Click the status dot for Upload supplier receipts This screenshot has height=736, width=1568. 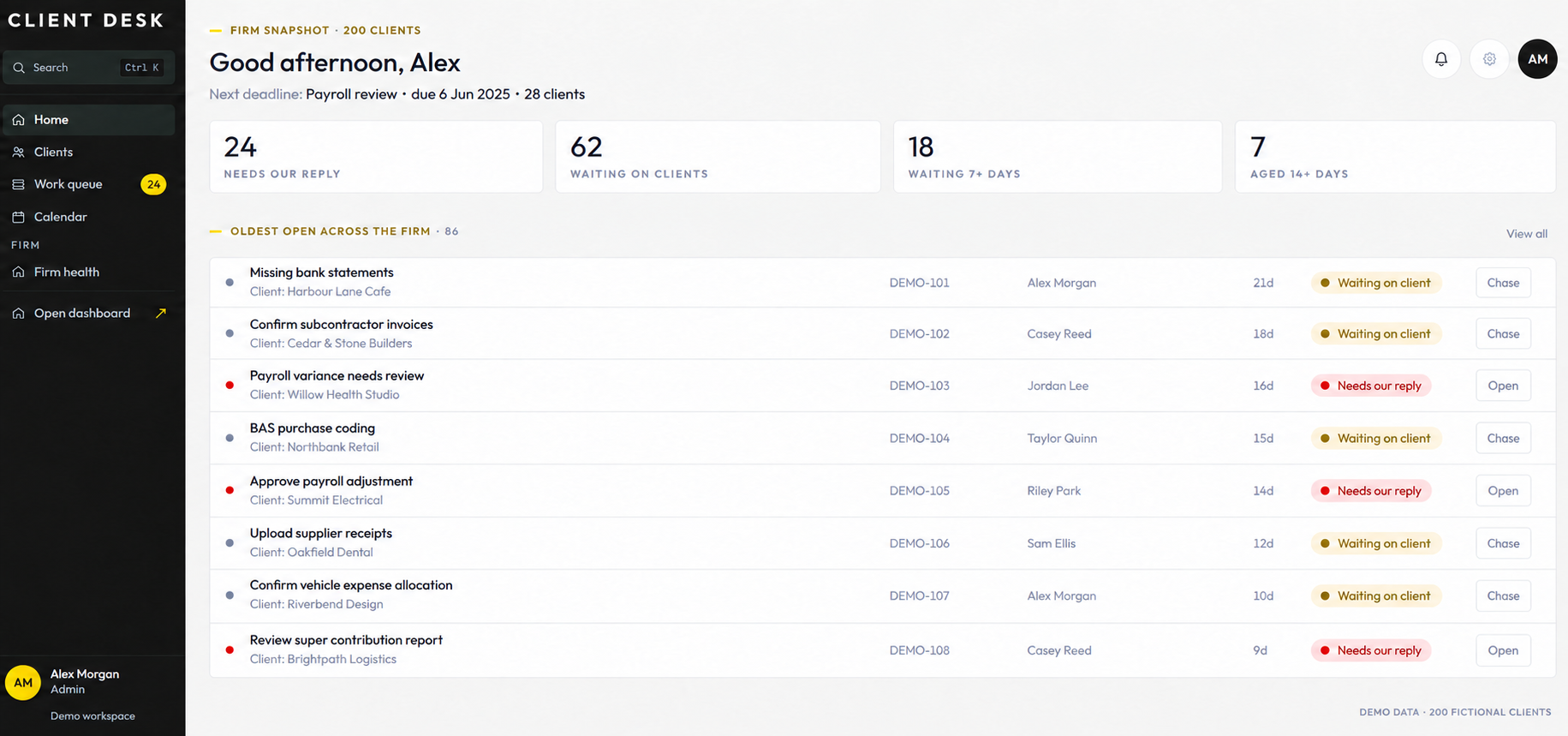coord(230,542)
